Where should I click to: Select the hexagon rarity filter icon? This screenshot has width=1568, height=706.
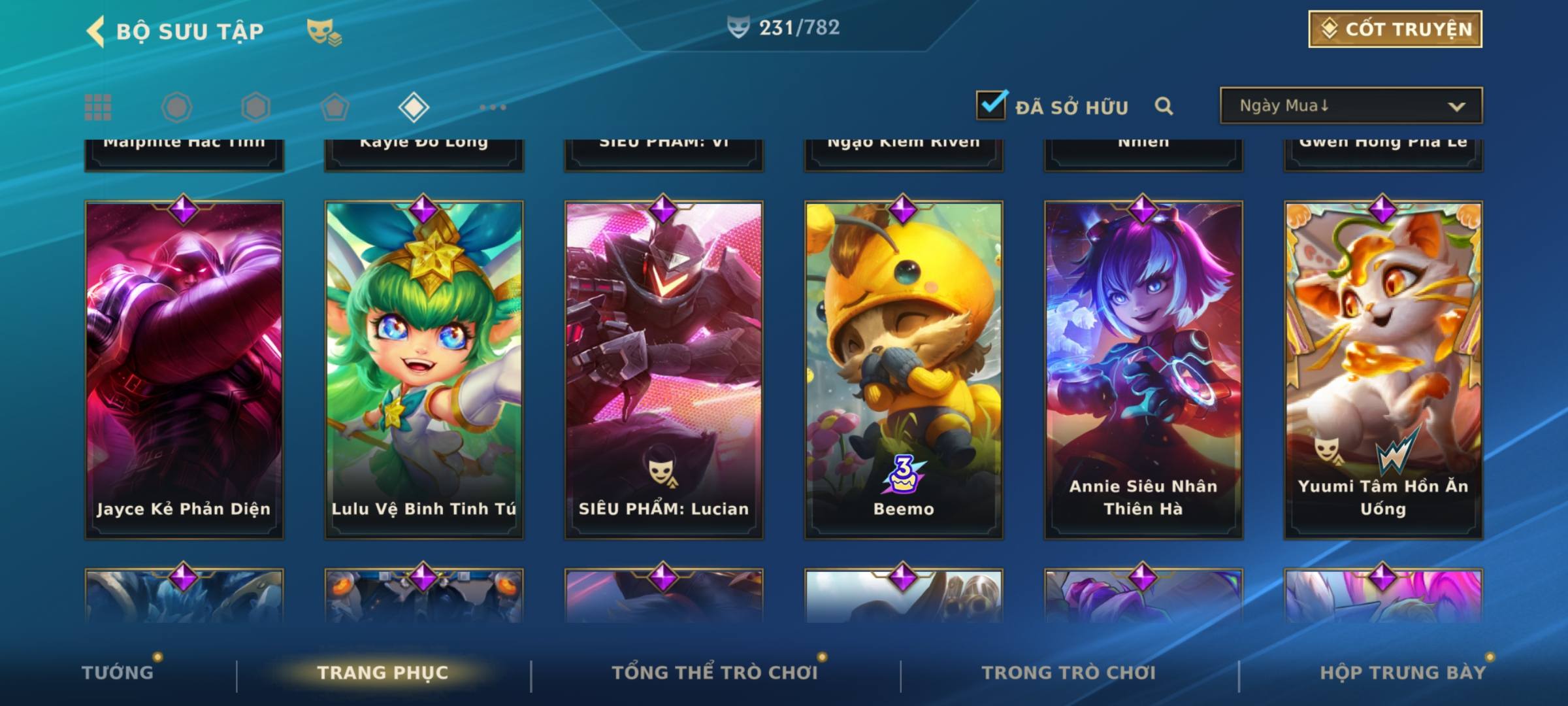point(255,107)
